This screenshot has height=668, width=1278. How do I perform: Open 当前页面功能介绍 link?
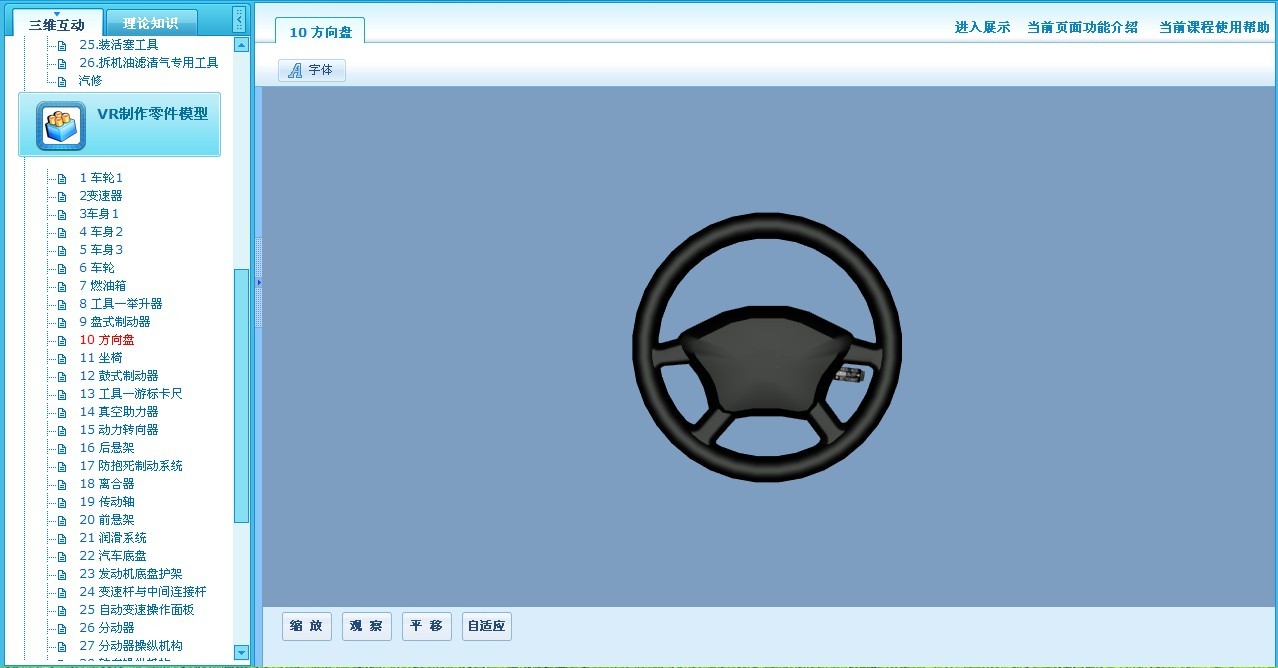pos(1082,27)
